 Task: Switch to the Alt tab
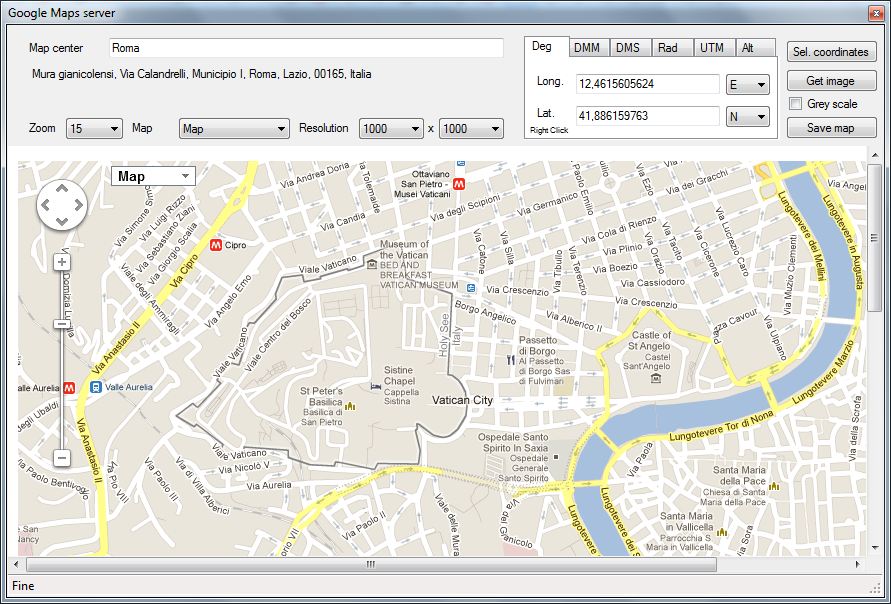tap(755, 48)
